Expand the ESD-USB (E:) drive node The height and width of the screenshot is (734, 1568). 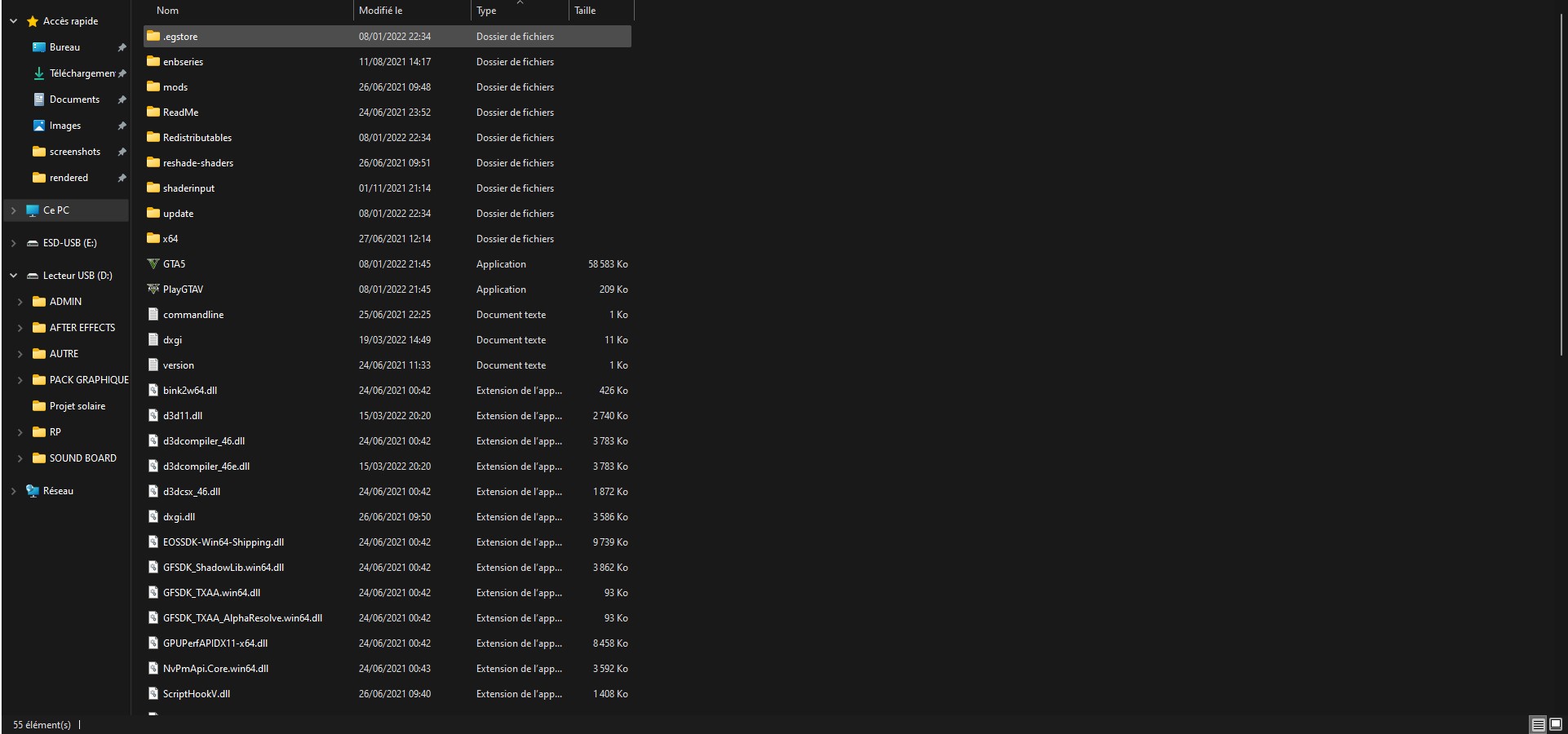(x=13, y=243)
